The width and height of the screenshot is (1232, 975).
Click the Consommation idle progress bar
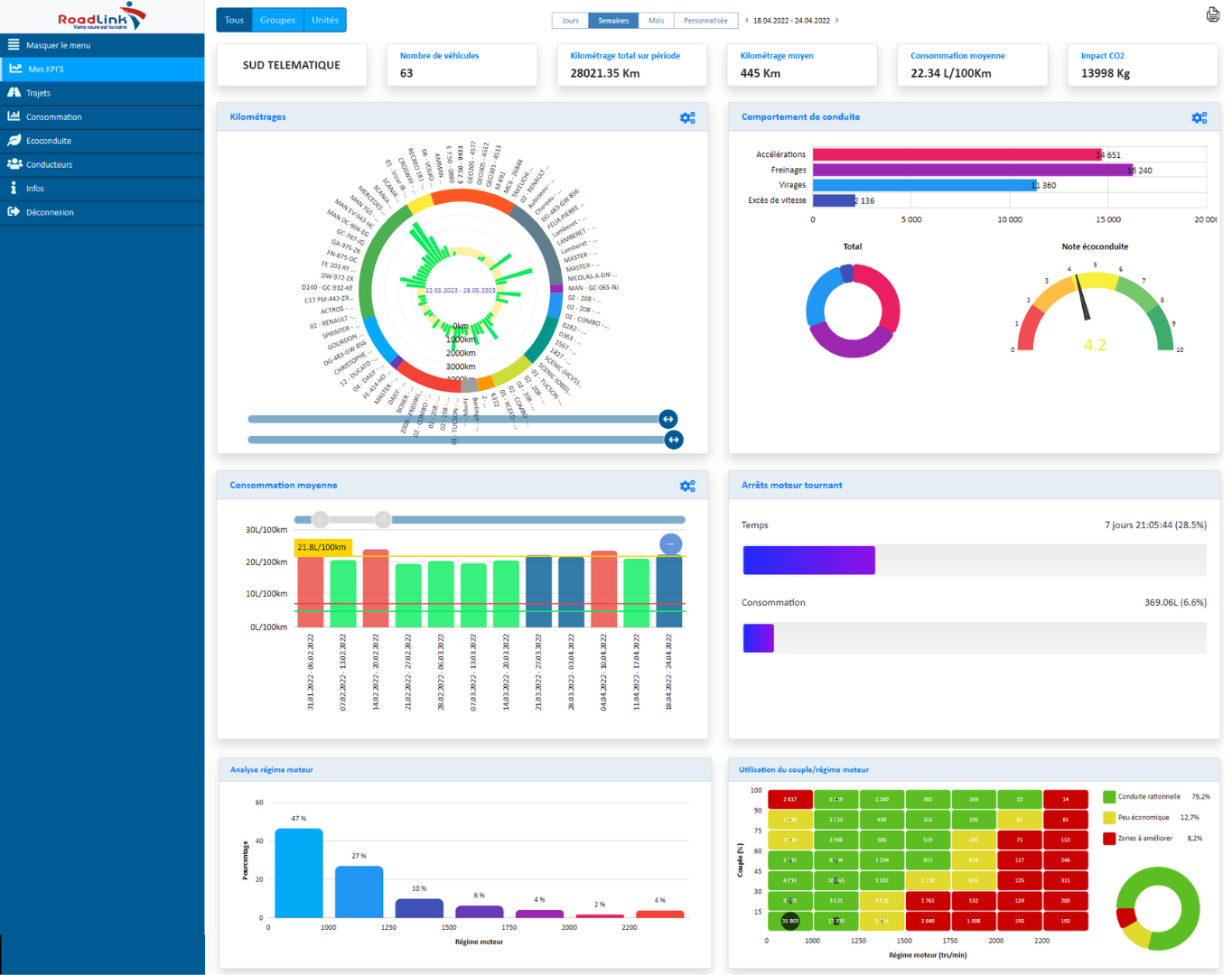(975, 638)
